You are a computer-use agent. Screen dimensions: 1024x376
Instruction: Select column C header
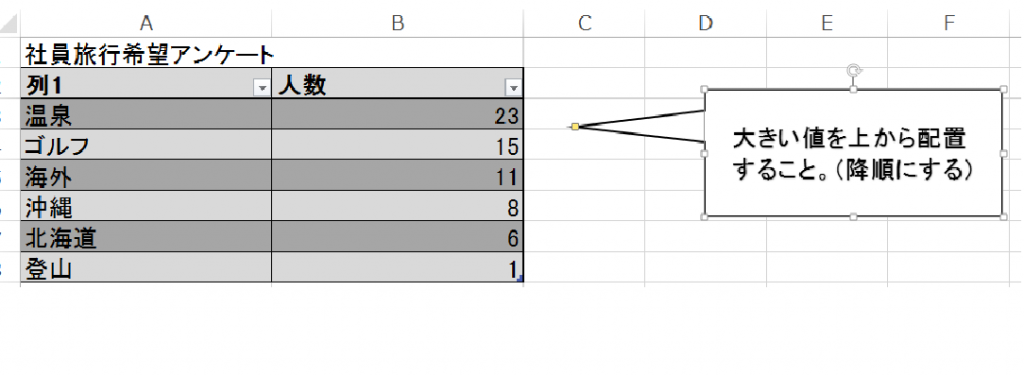coord(584,24)
